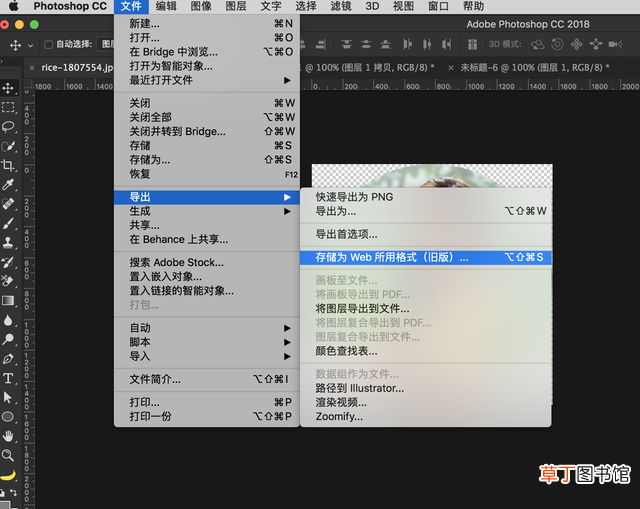Open the Apple menu

click(x=13, y=6)
